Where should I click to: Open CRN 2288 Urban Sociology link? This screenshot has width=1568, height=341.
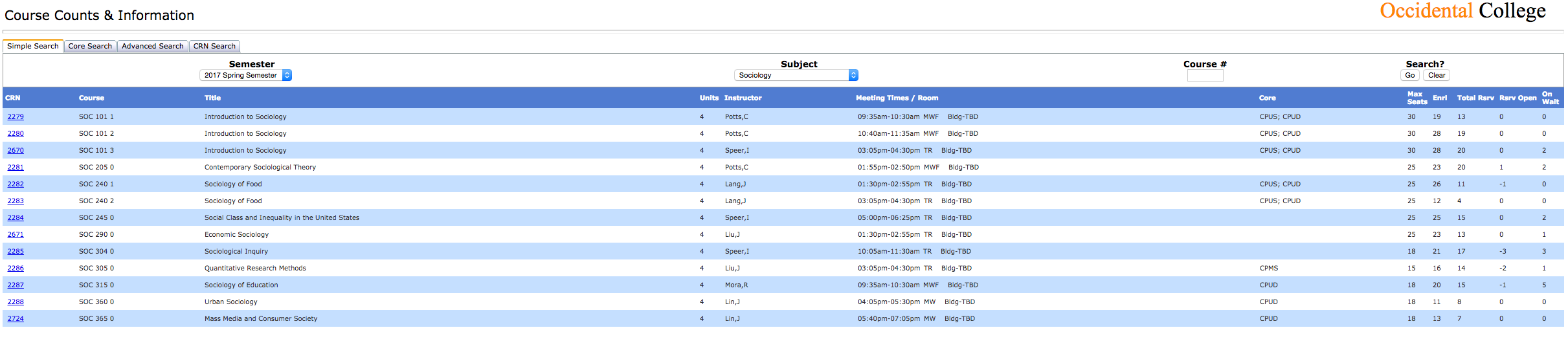16,302
